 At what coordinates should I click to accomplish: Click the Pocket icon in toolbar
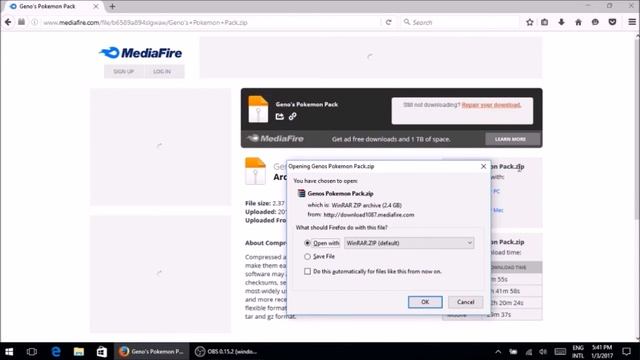point(612,22)
